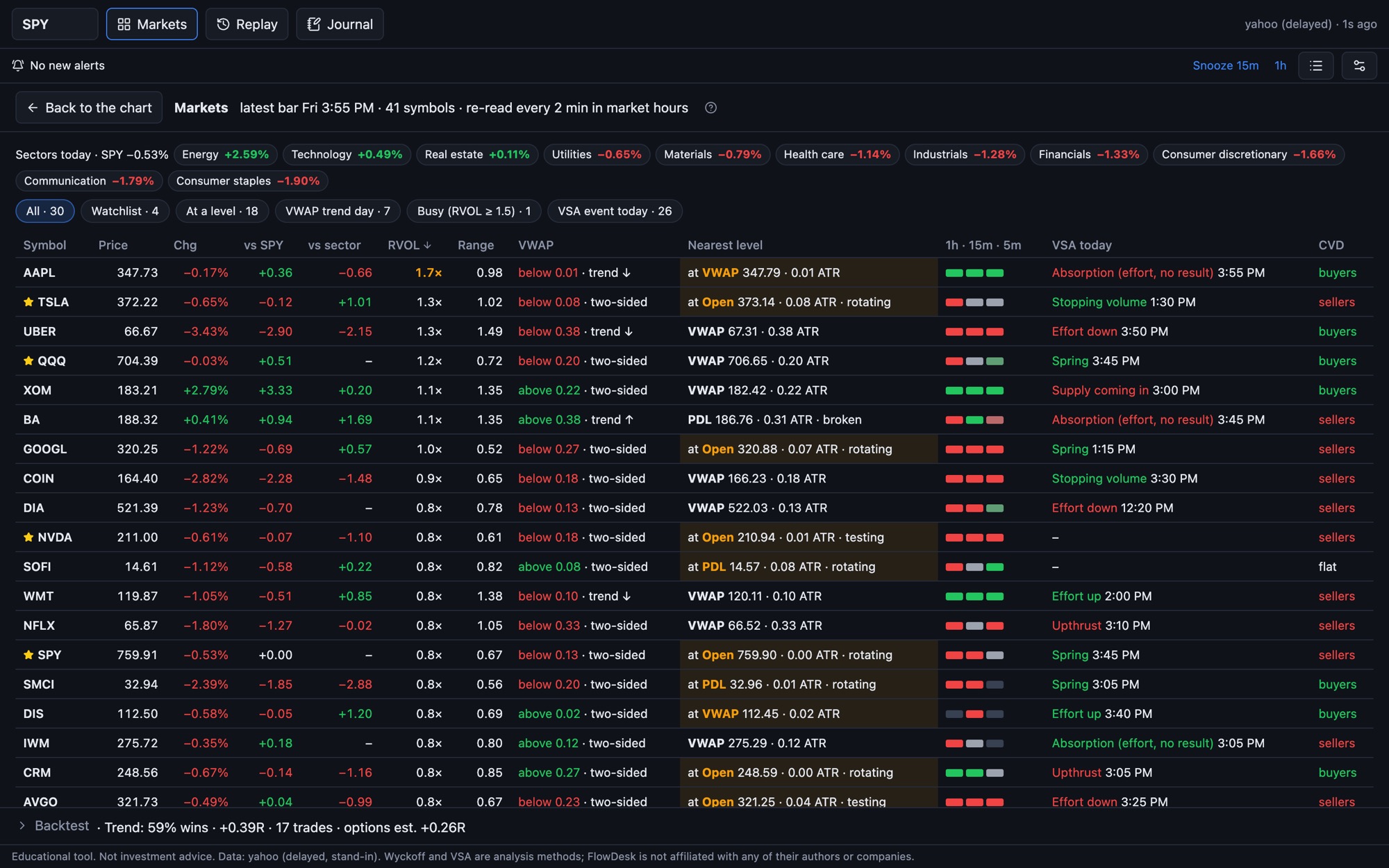
Task: Select the Utilities sector chip
Action: pyautogui.click(x=597, y=154)
